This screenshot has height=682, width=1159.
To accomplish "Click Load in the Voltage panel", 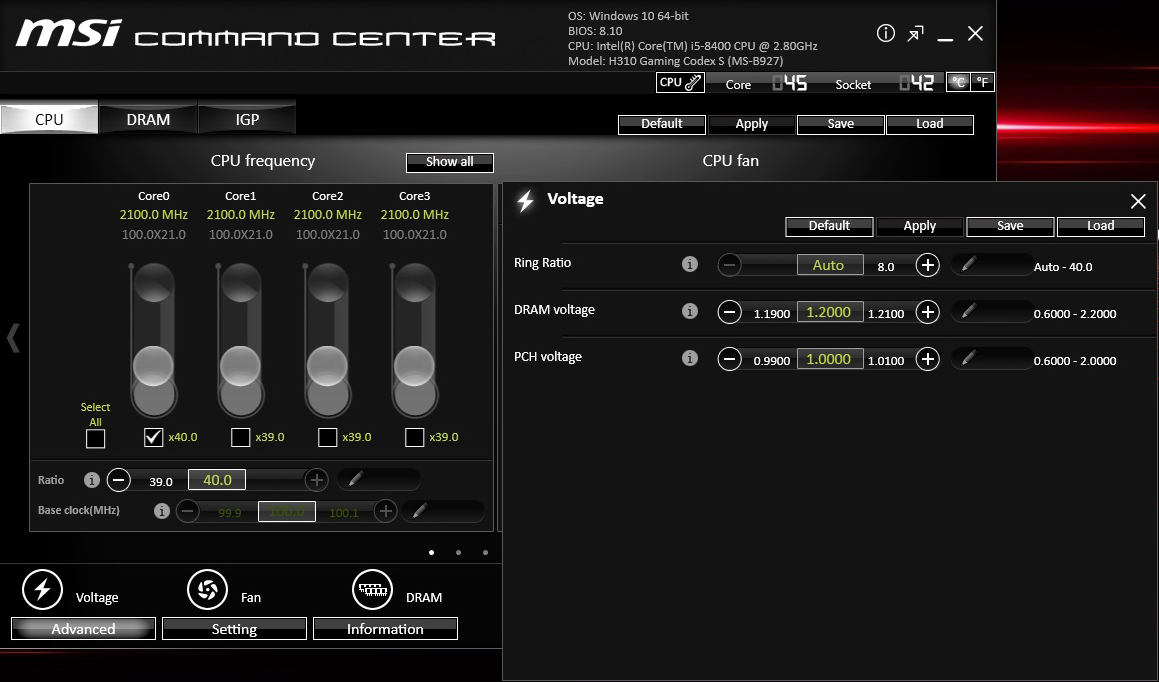I will [1101, 226].
